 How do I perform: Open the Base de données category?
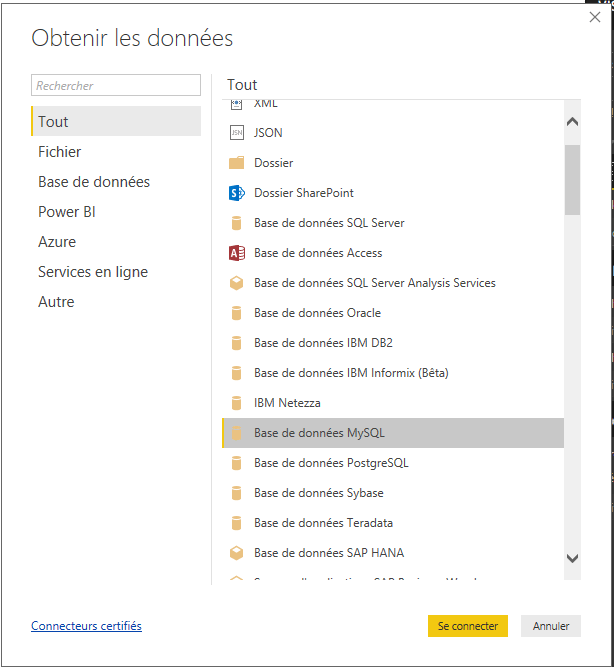click(x=116, y=182)
